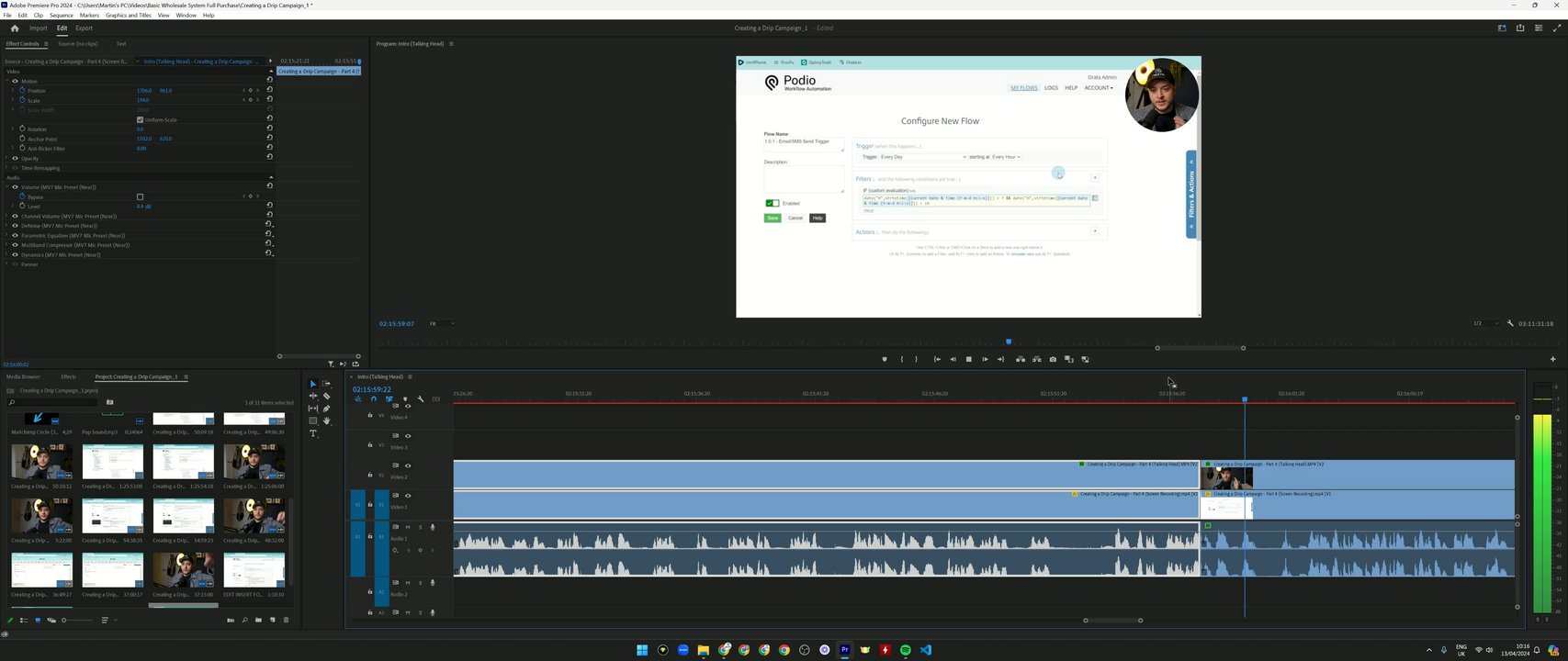Switch to the Export workspace tab

pos(84,28)
